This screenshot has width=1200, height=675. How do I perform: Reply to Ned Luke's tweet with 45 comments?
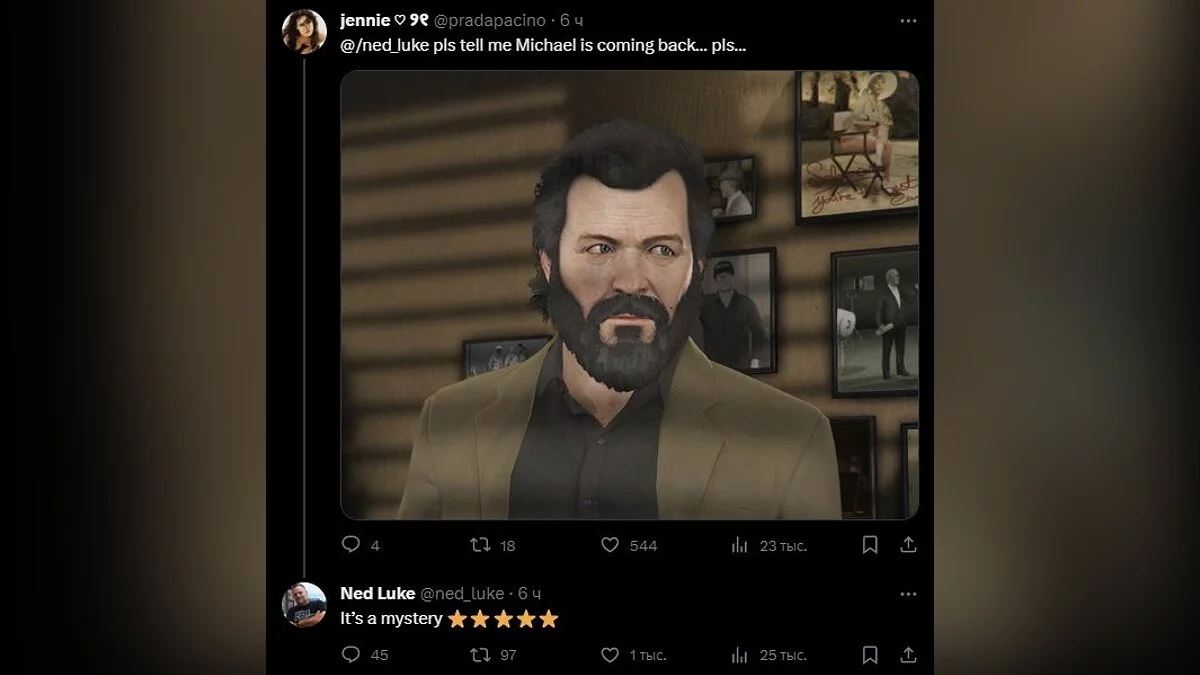point(351,655)
